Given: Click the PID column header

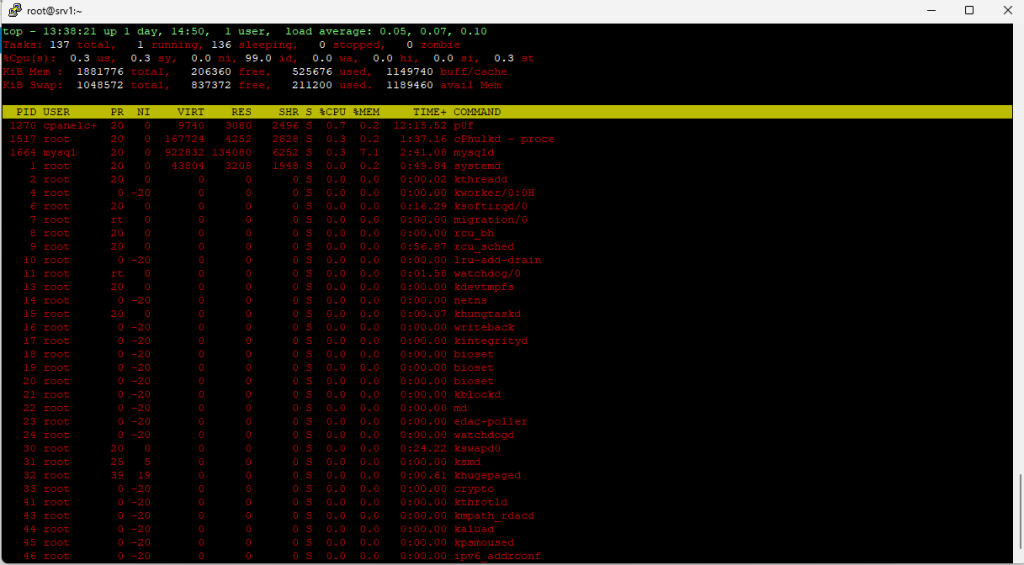Looking at the screenshot, I should (26, 112).
